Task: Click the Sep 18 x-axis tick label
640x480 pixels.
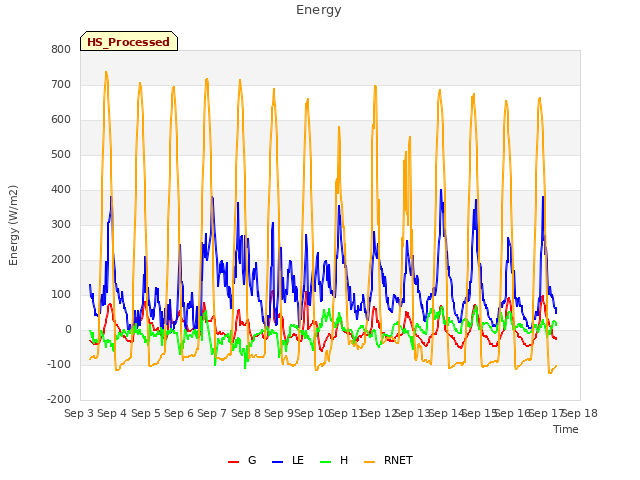Action: point(580,413)
